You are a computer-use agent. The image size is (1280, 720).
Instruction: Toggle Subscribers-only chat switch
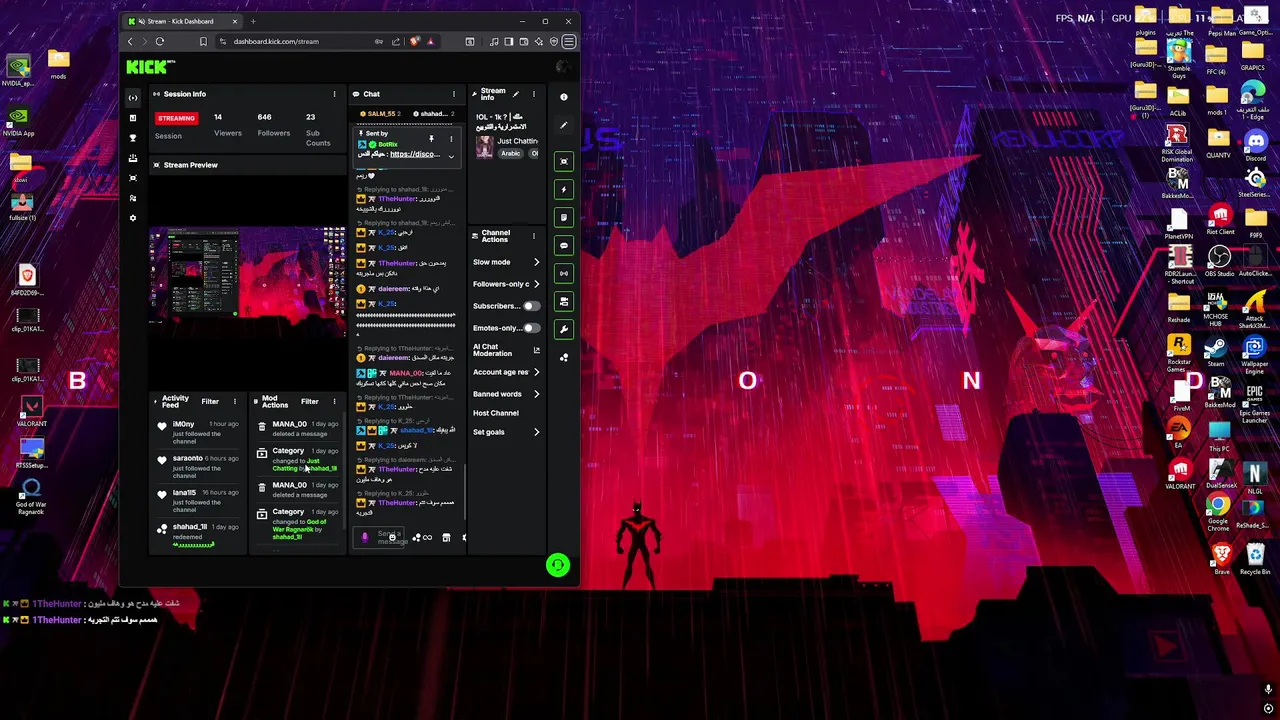pyautogui.click(x=530, y=306)
